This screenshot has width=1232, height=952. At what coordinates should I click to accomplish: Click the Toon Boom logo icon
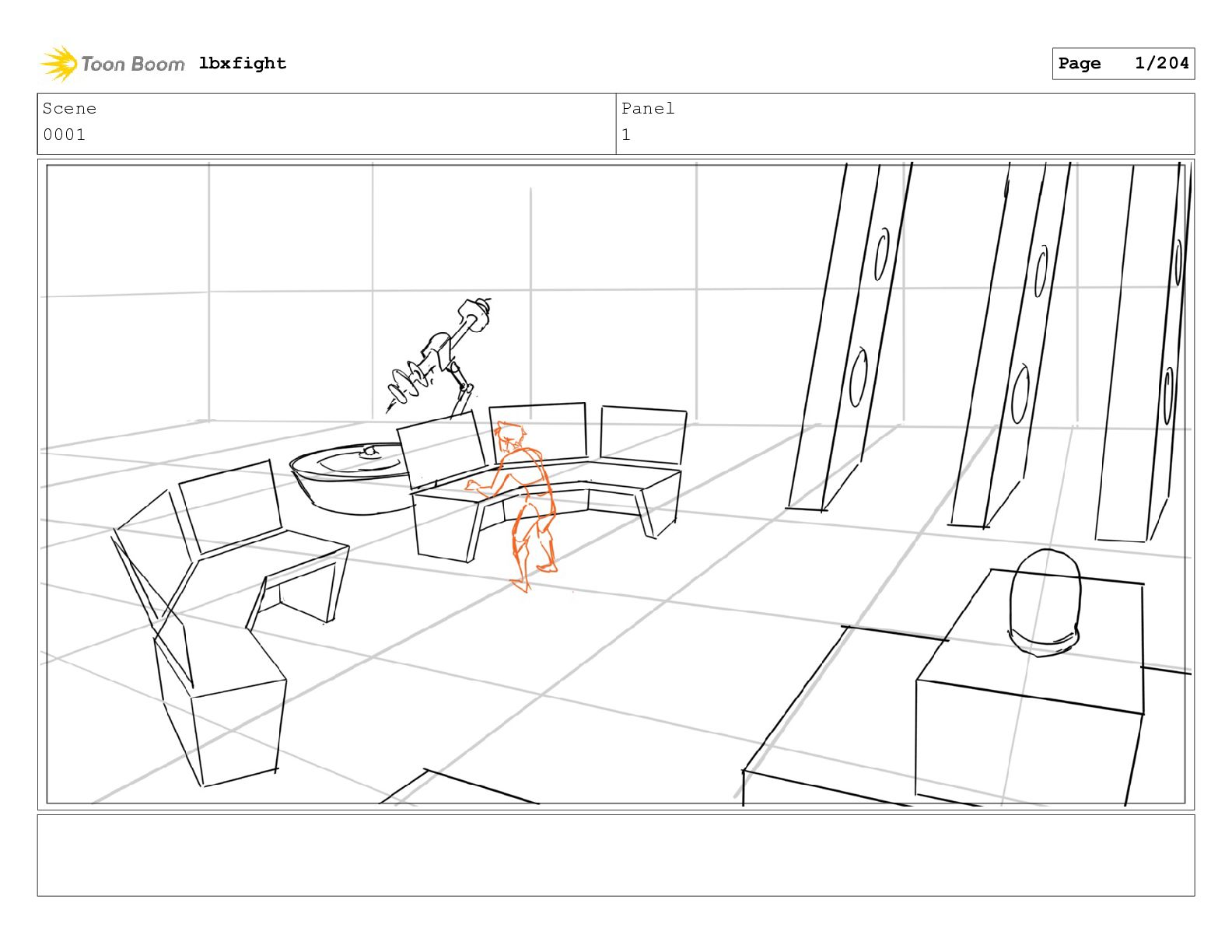[59, 64]
